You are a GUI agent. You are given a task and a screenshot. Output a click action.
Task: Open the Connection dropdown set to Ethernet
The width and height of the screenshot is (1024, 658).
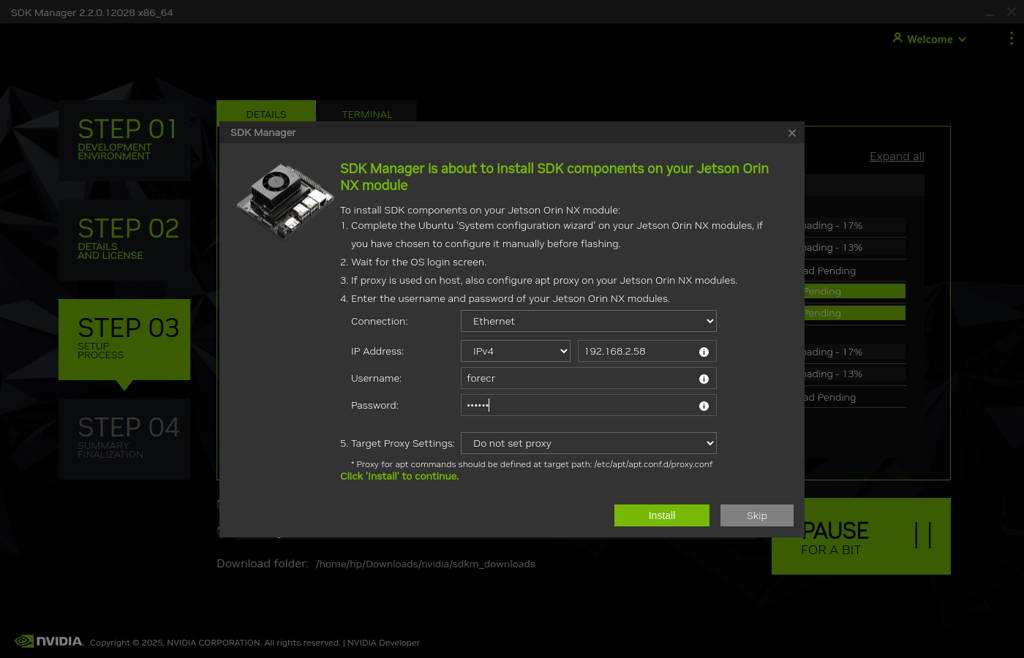(588, 321)
